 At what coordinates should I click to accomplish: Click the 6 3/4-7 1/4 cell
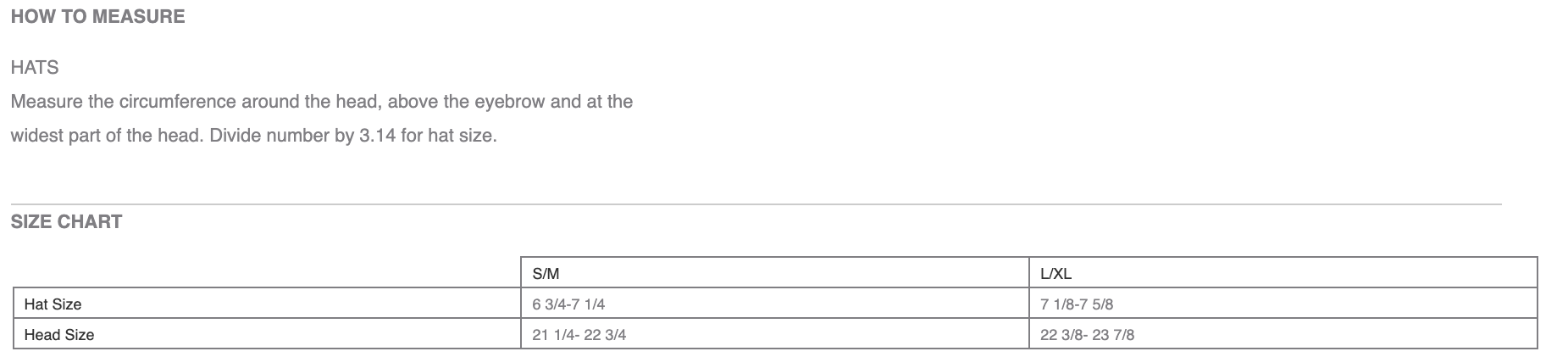pyautogui.click(x=774, y=304)
